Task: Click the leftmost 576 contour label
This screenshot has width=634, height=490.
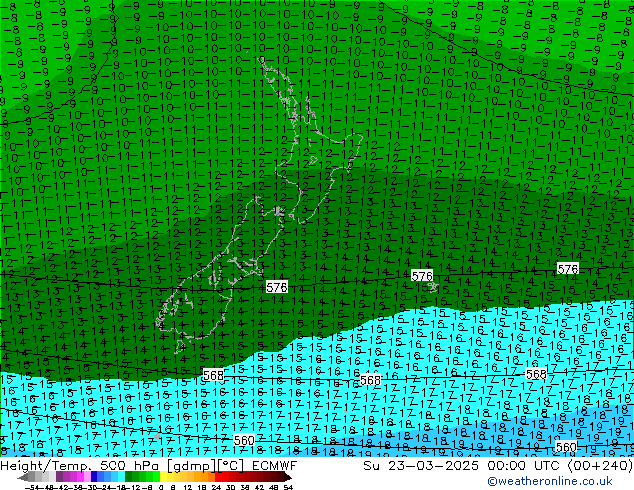Action: pos(277,287)
